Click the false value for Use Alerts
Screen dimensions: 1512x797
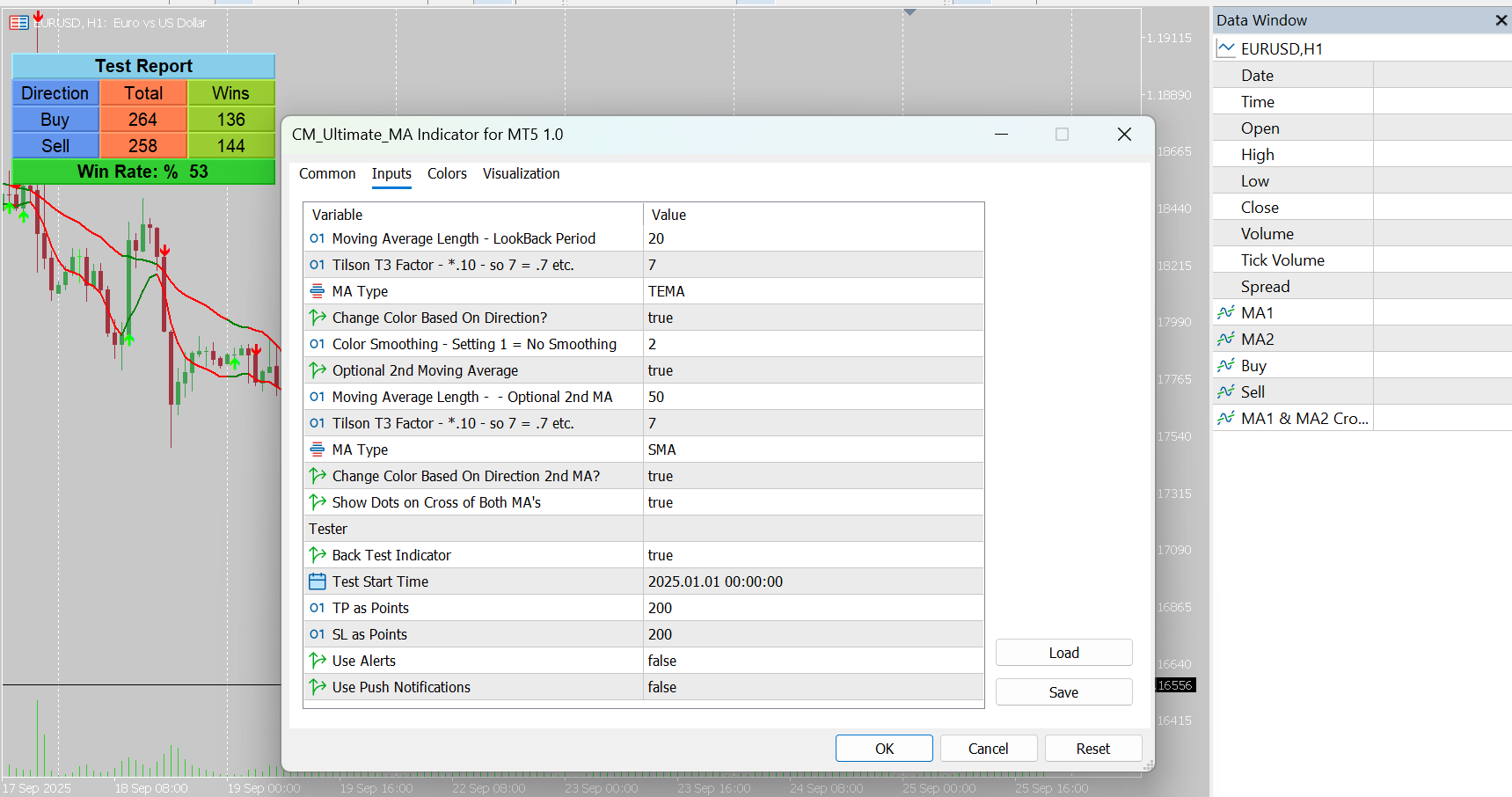coord(814,661)
